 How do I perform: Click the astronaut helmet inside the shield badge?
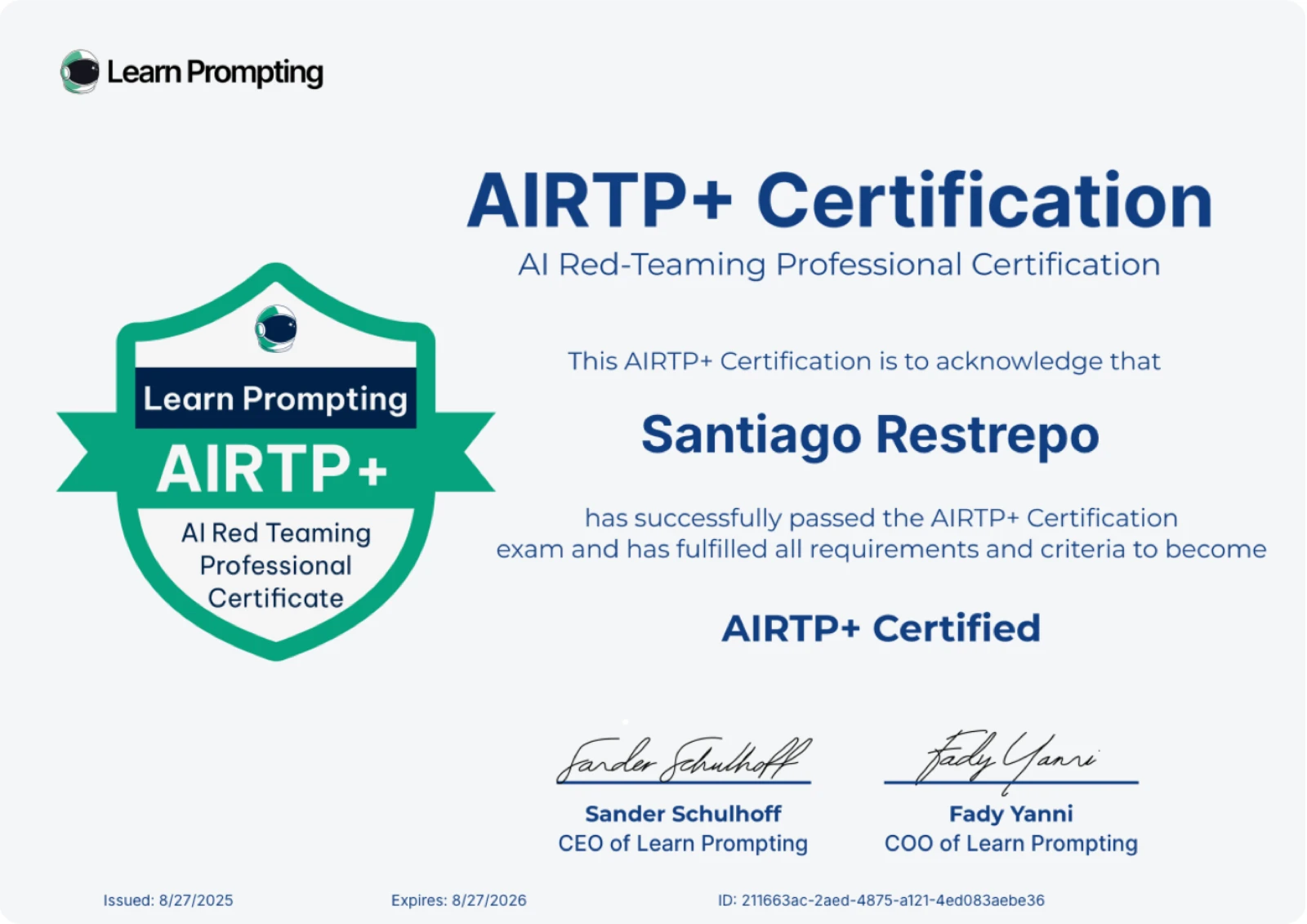tap(276, 328)
